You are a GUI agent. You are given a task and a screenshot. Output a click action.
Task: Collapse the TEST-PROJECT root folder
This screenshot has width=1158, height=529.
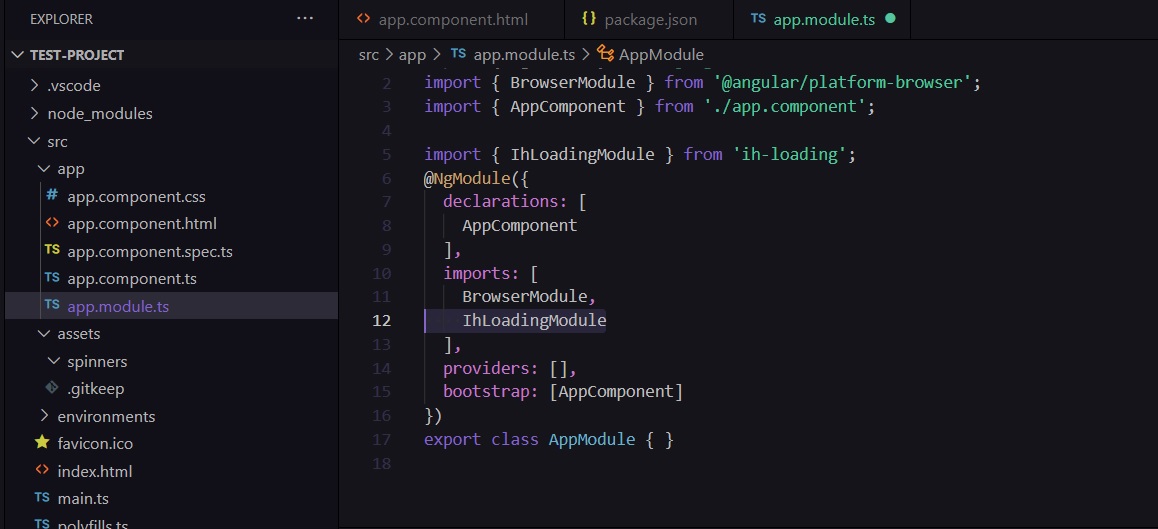tap(19, 55)
